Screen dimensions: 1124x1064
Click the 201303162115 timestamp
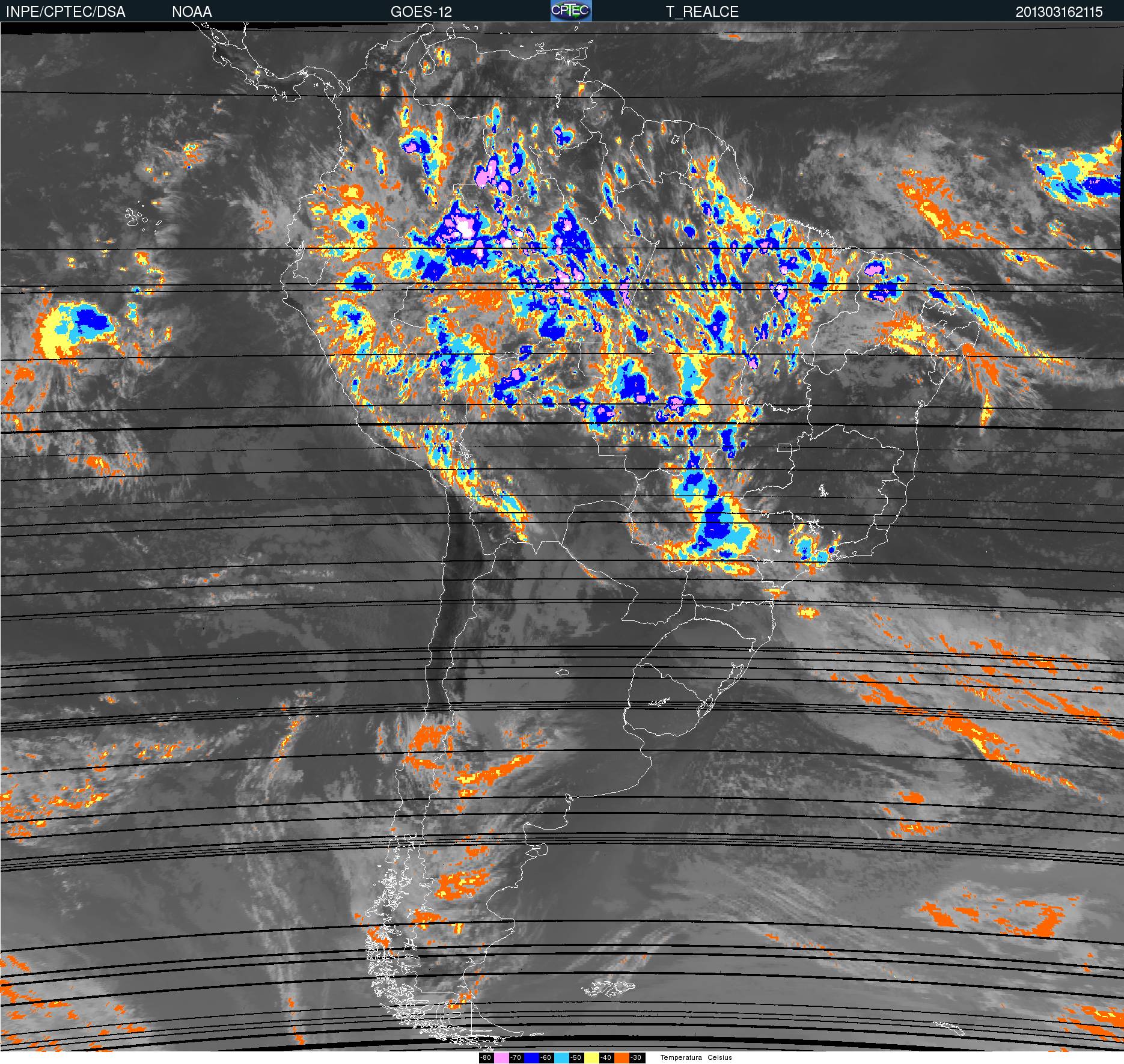point(1059,12)
